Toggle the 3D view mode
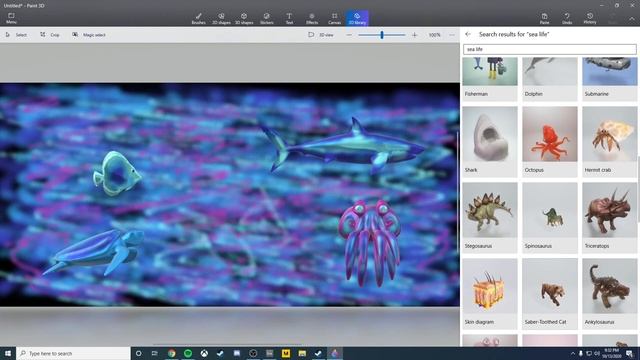The image size is (640, 360). 321,35
